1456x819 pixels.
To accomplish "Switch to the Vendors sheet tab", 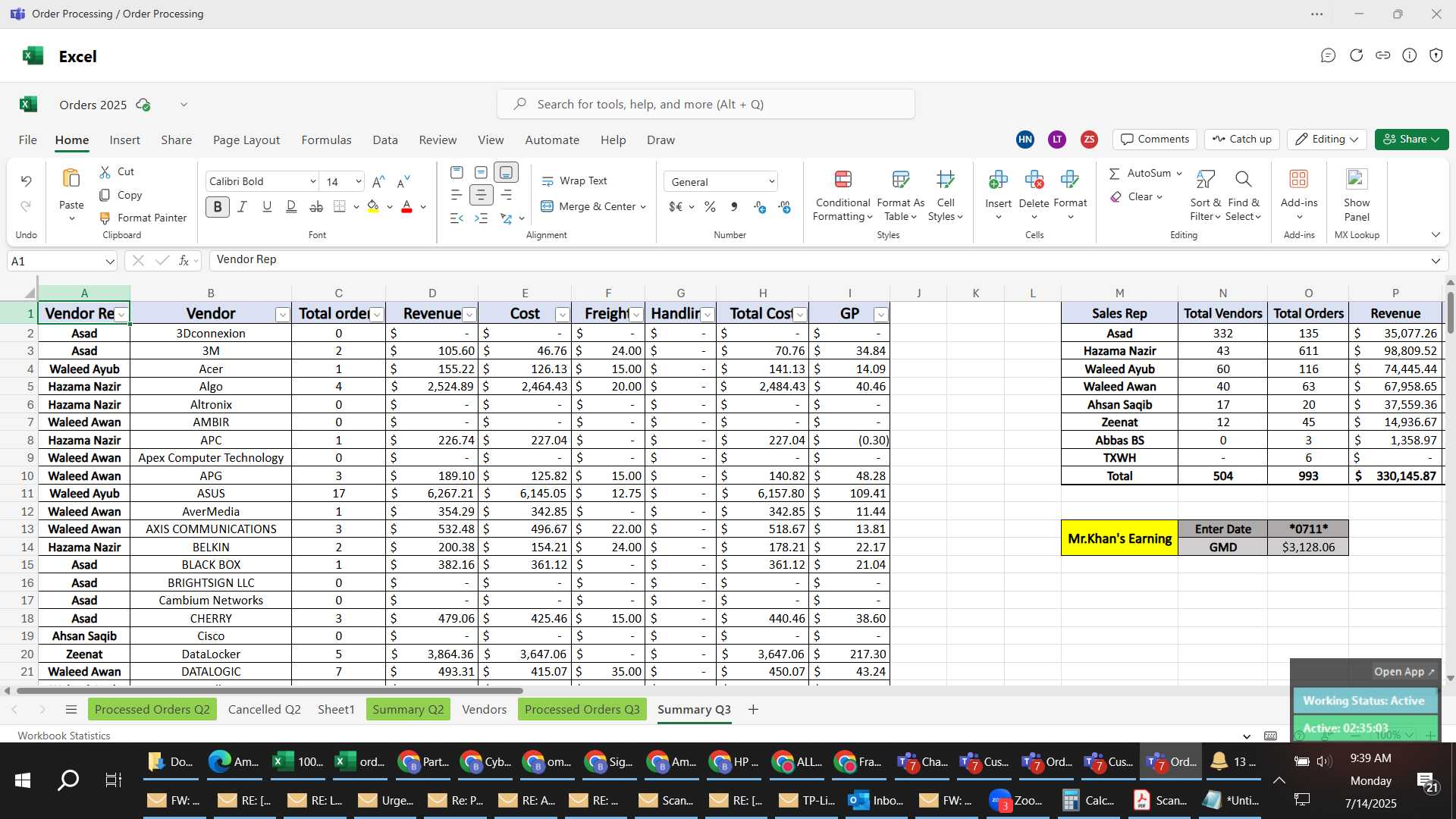I will [x=484, y=710].
